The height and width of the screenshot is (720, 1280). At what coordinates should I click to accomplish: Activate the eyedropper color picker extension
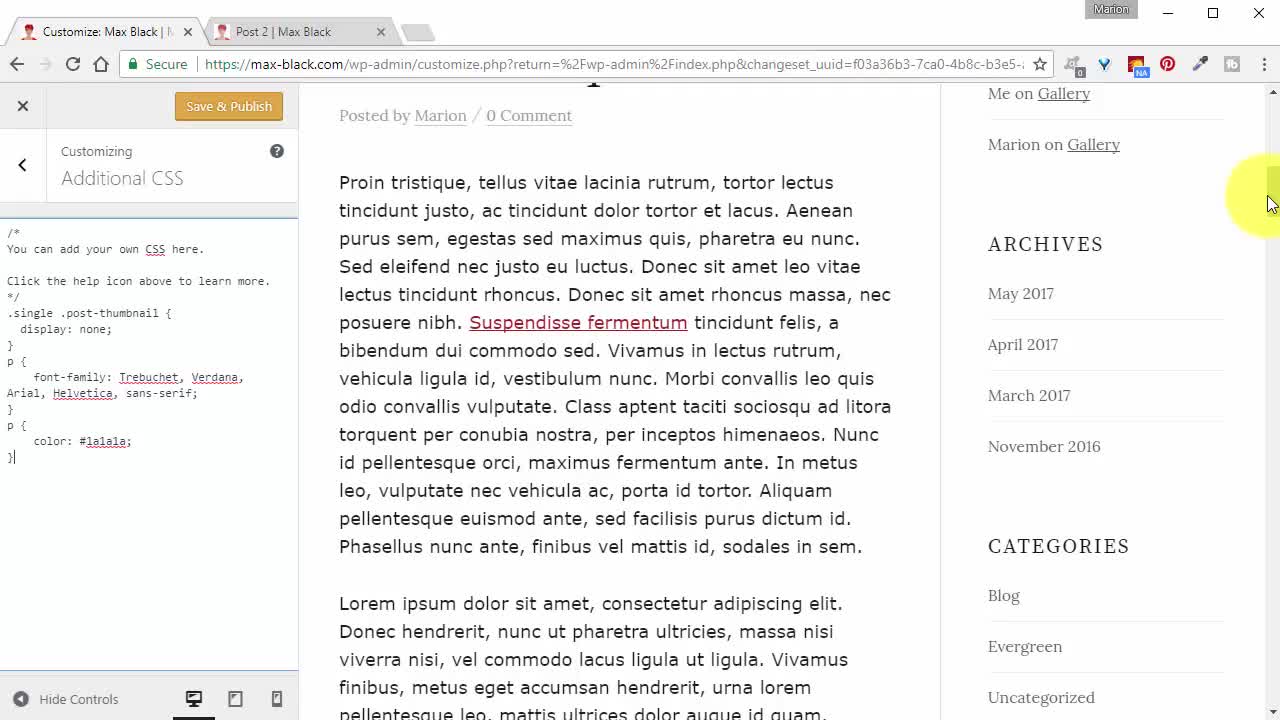pos(1200,64)
